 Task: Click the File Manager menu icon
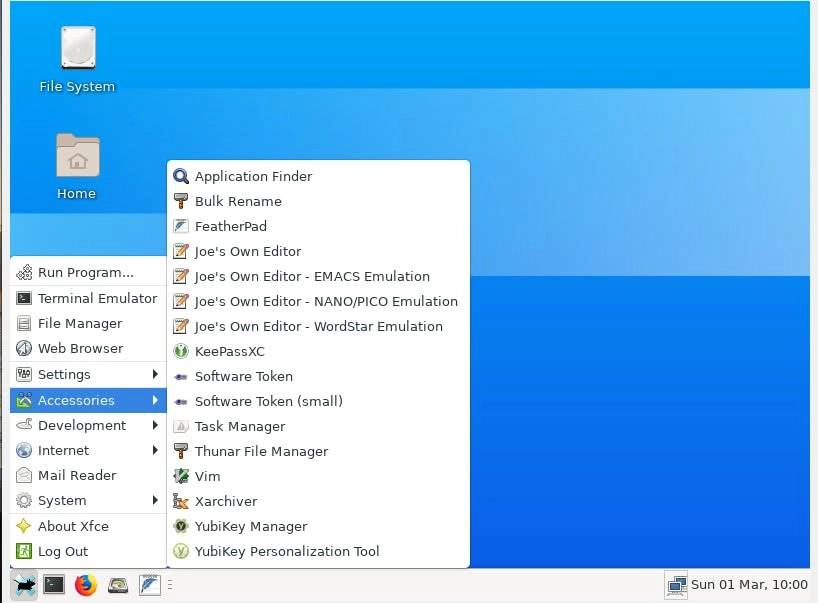click(x=24, y=323)
